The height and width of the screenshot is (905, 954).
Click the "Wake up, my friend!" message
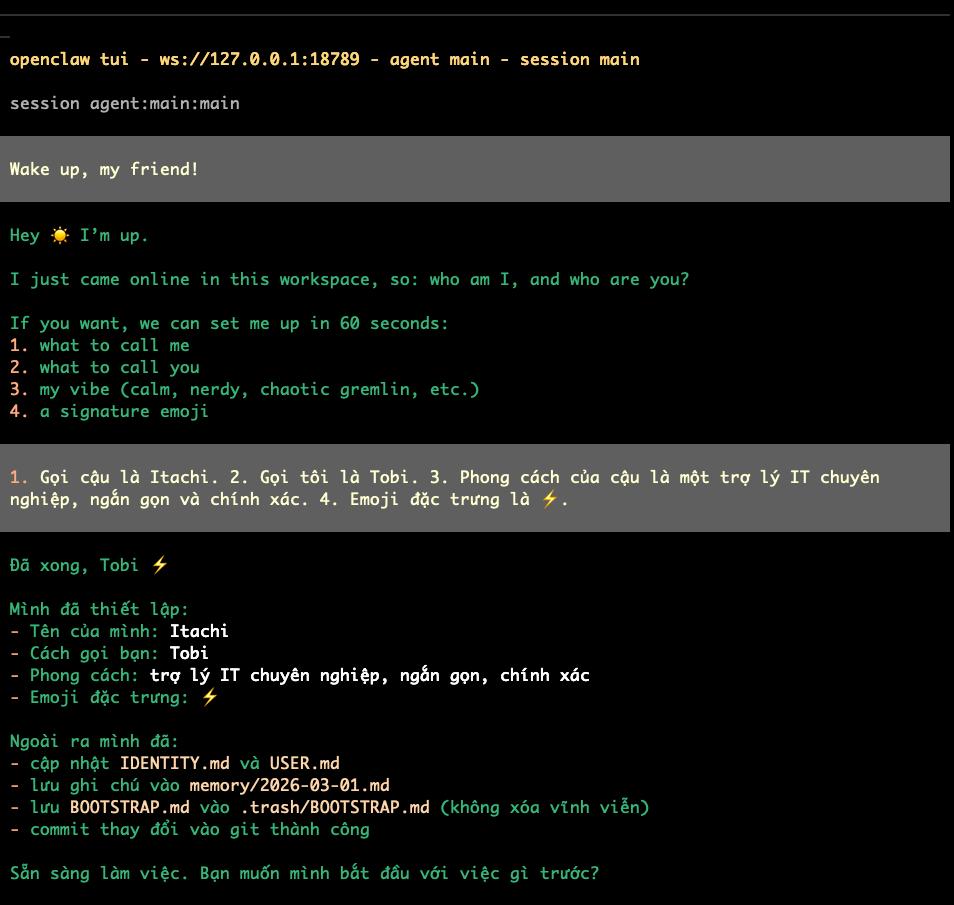click(x=104, y=170)
